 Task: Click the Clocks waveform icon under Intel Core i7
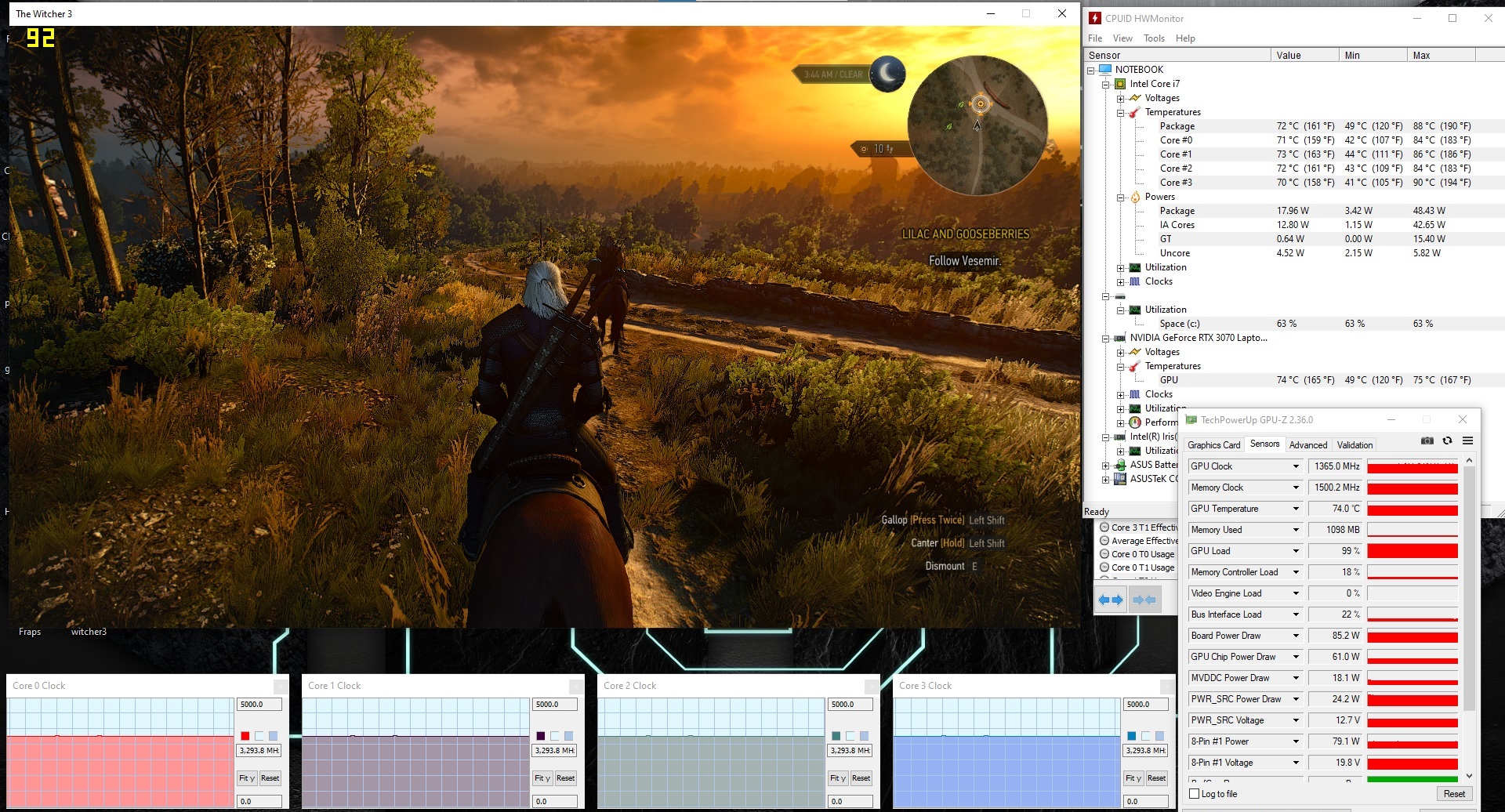1134,281
